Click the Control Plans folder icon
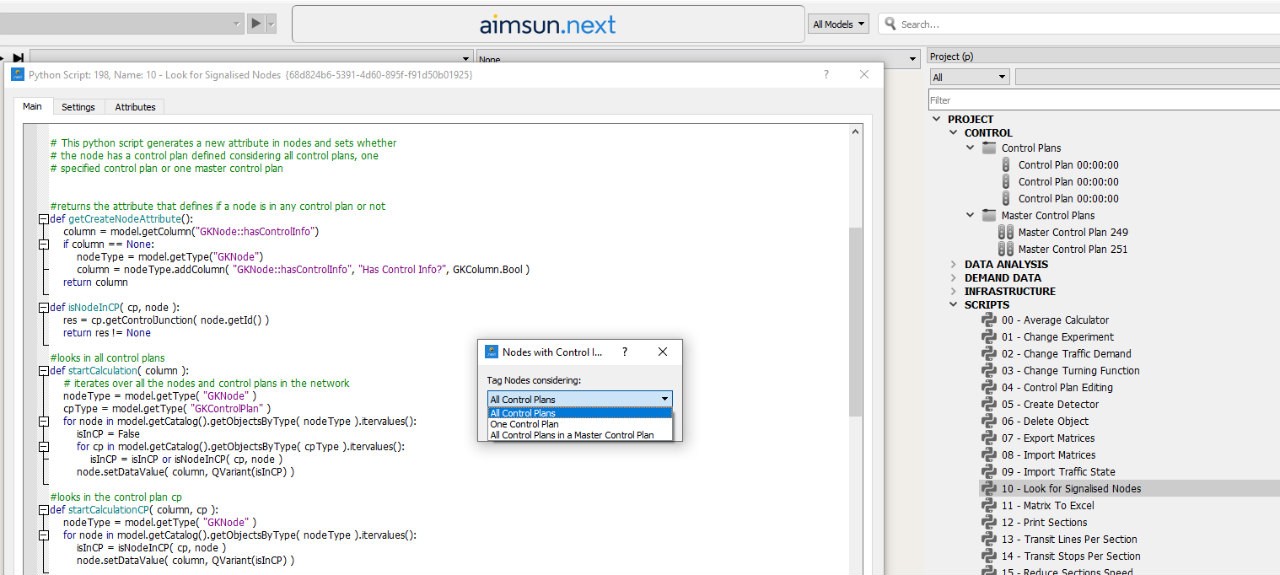 pos(989,148)
